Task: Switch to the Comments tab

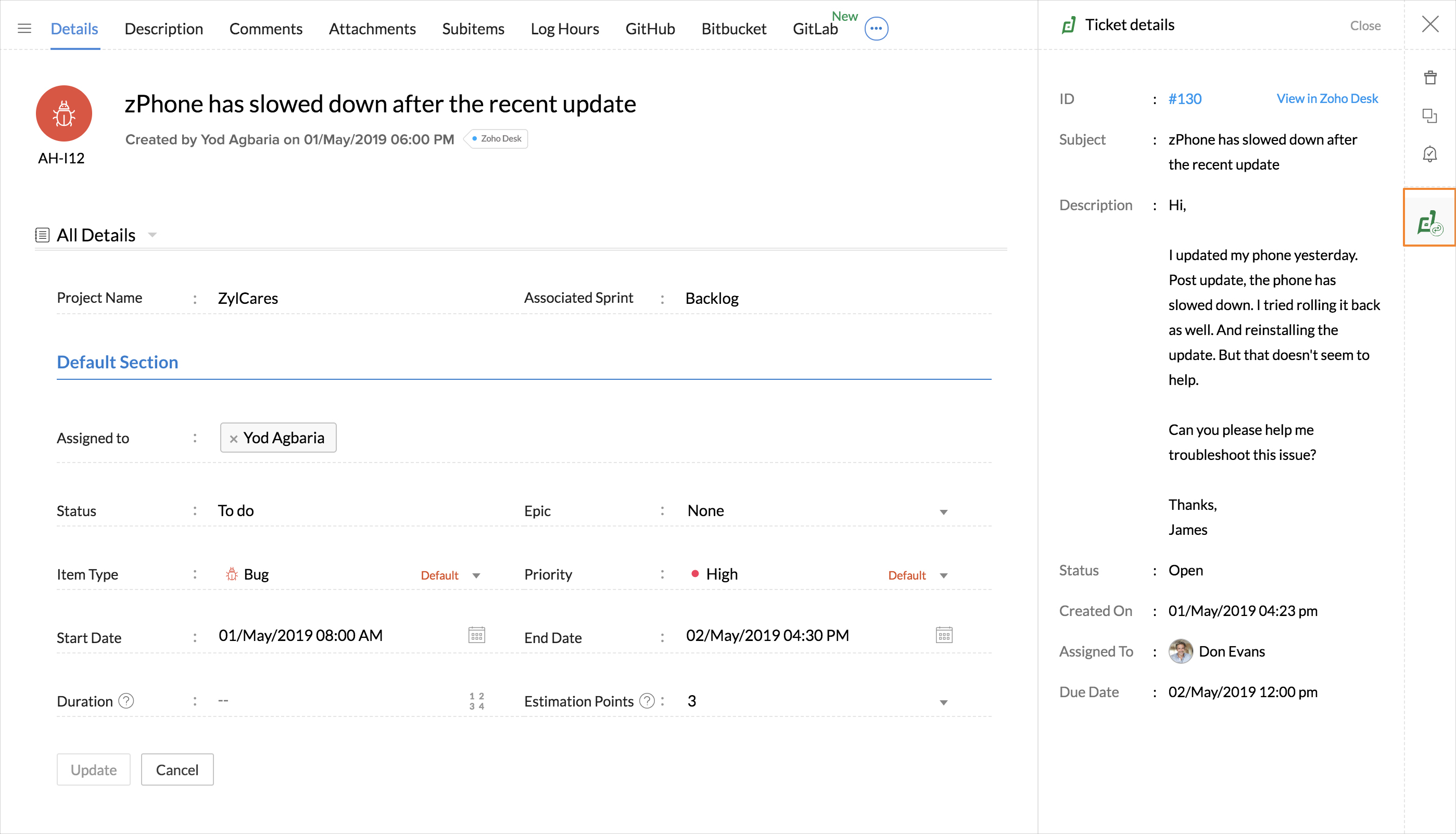Action: [x=265, y=29]
